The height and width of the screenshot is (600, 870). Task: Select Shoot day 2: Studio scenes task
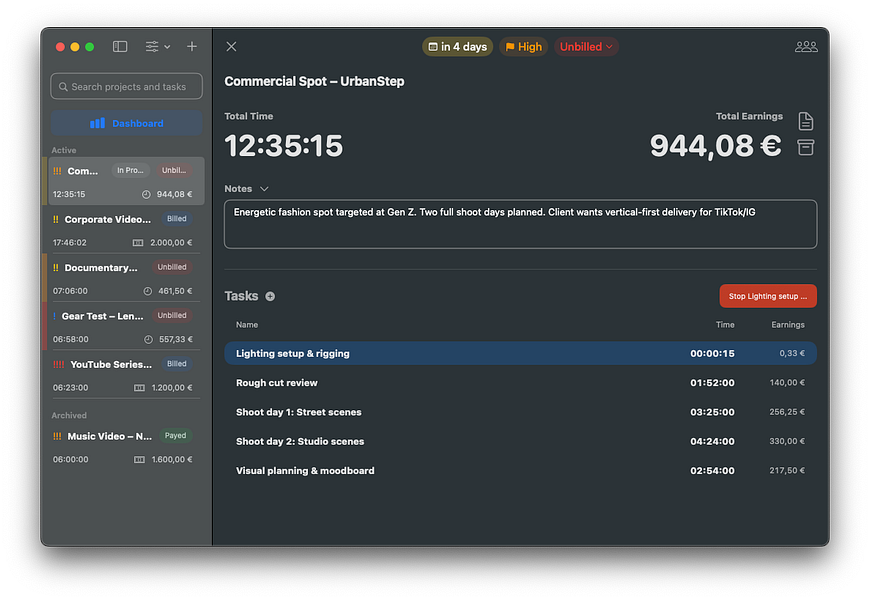click(520, 441)
